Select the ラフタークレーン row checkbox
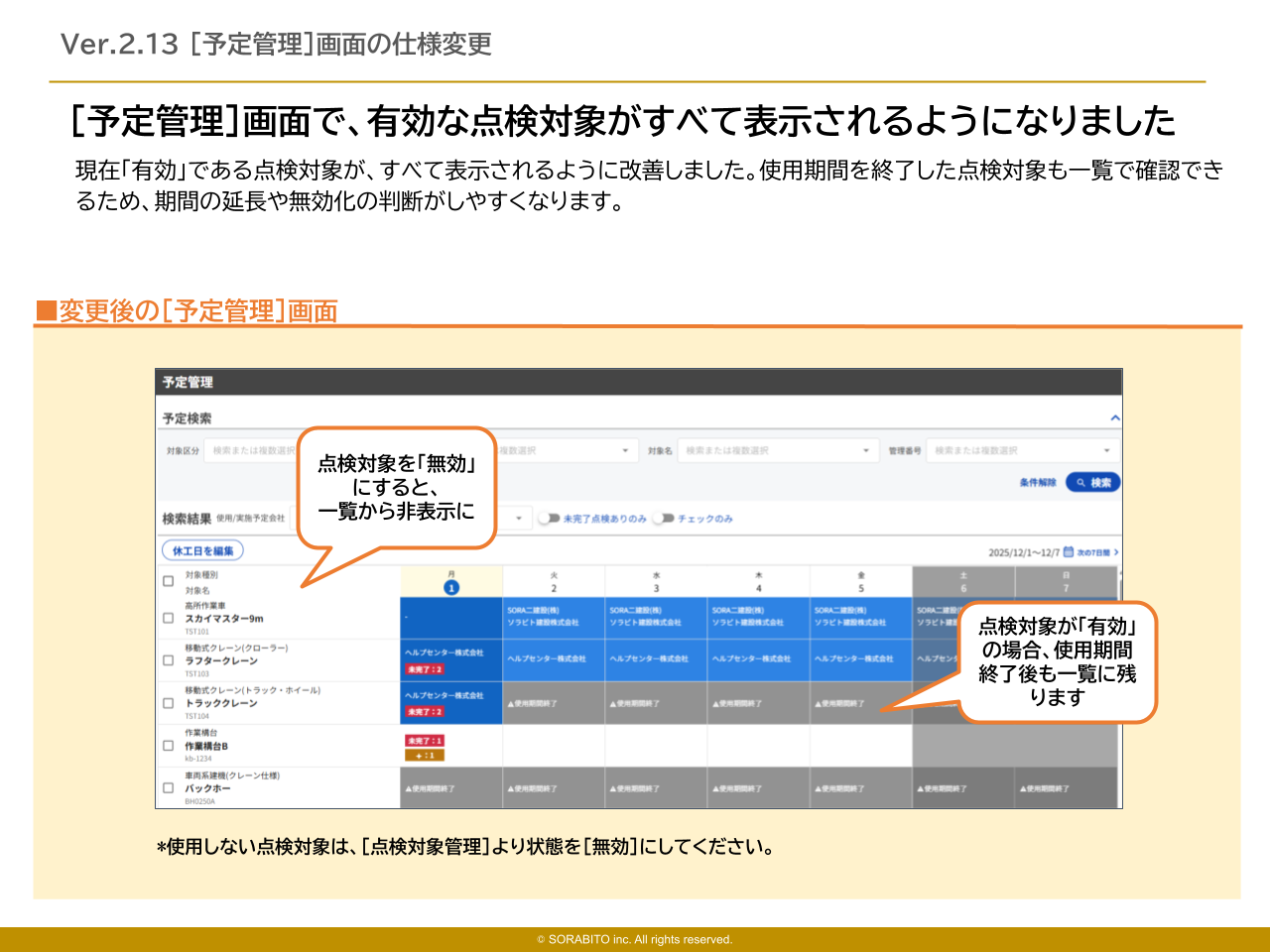1270x952 pixels. [x=168, y=660]
